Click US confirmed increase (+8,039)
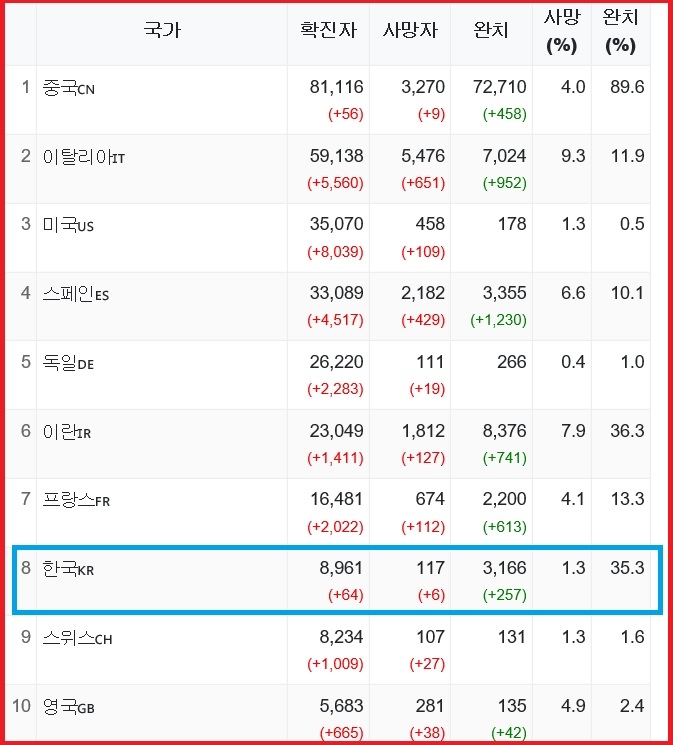Screen dimensions: 673x745 coord(335,252)
